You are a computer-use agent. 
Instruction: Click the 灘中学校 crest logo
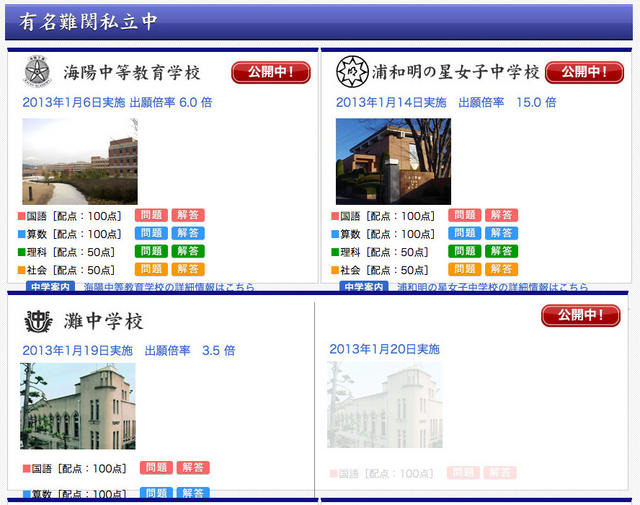tap(38, 321)
